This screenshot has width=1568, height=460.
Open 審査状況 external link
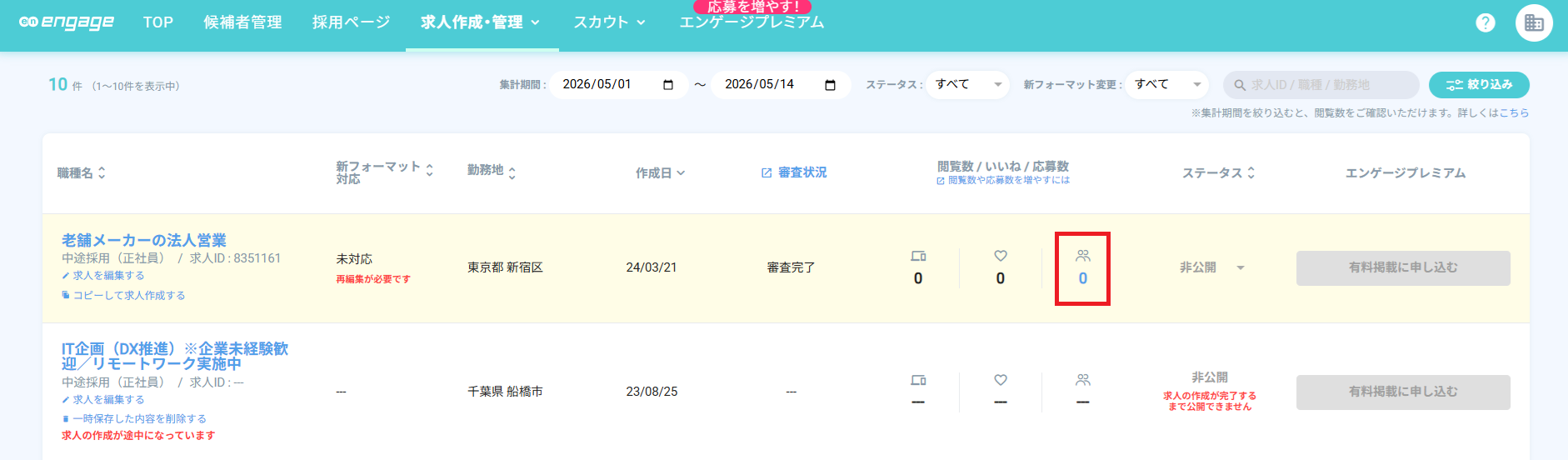tap(794, 172)
